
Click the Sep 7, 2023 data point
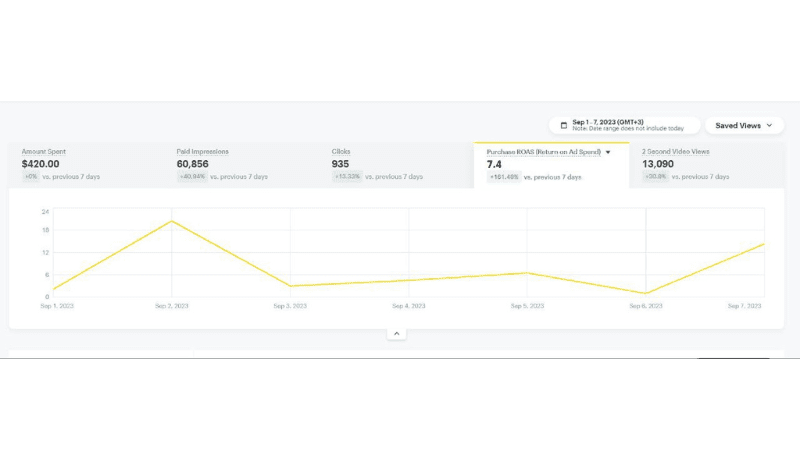[x=764, y=244]
